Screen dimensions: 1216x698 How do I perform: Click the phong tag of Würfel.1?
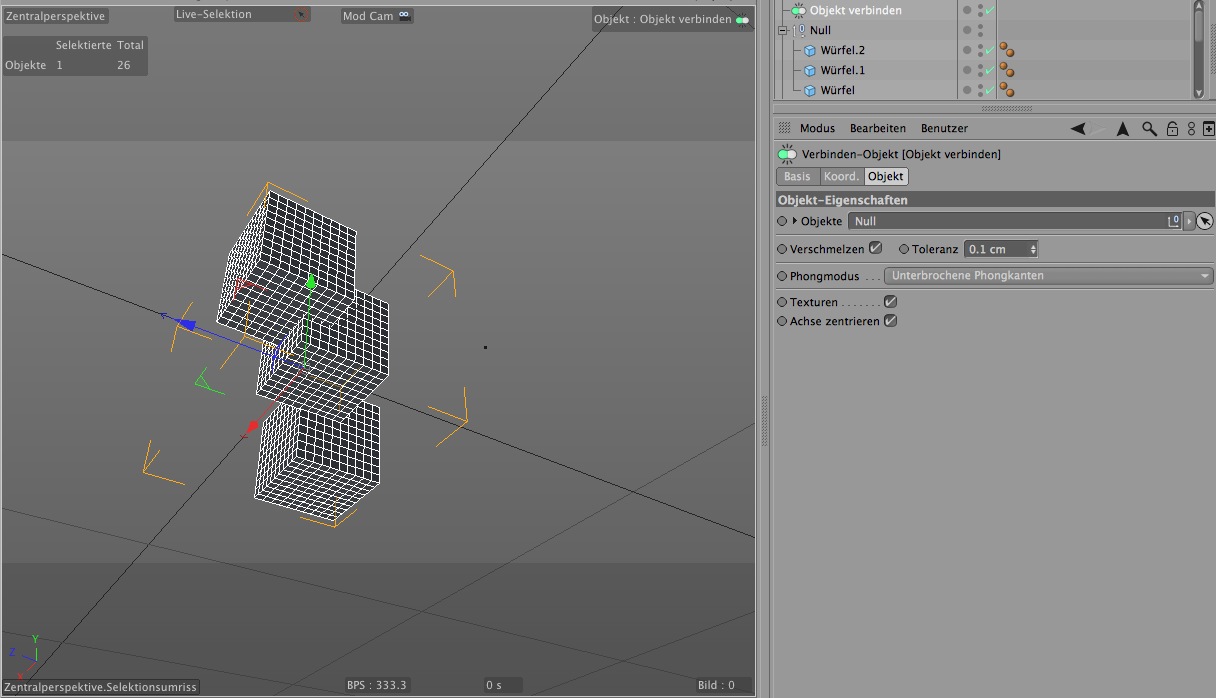tap(1007, 70)
